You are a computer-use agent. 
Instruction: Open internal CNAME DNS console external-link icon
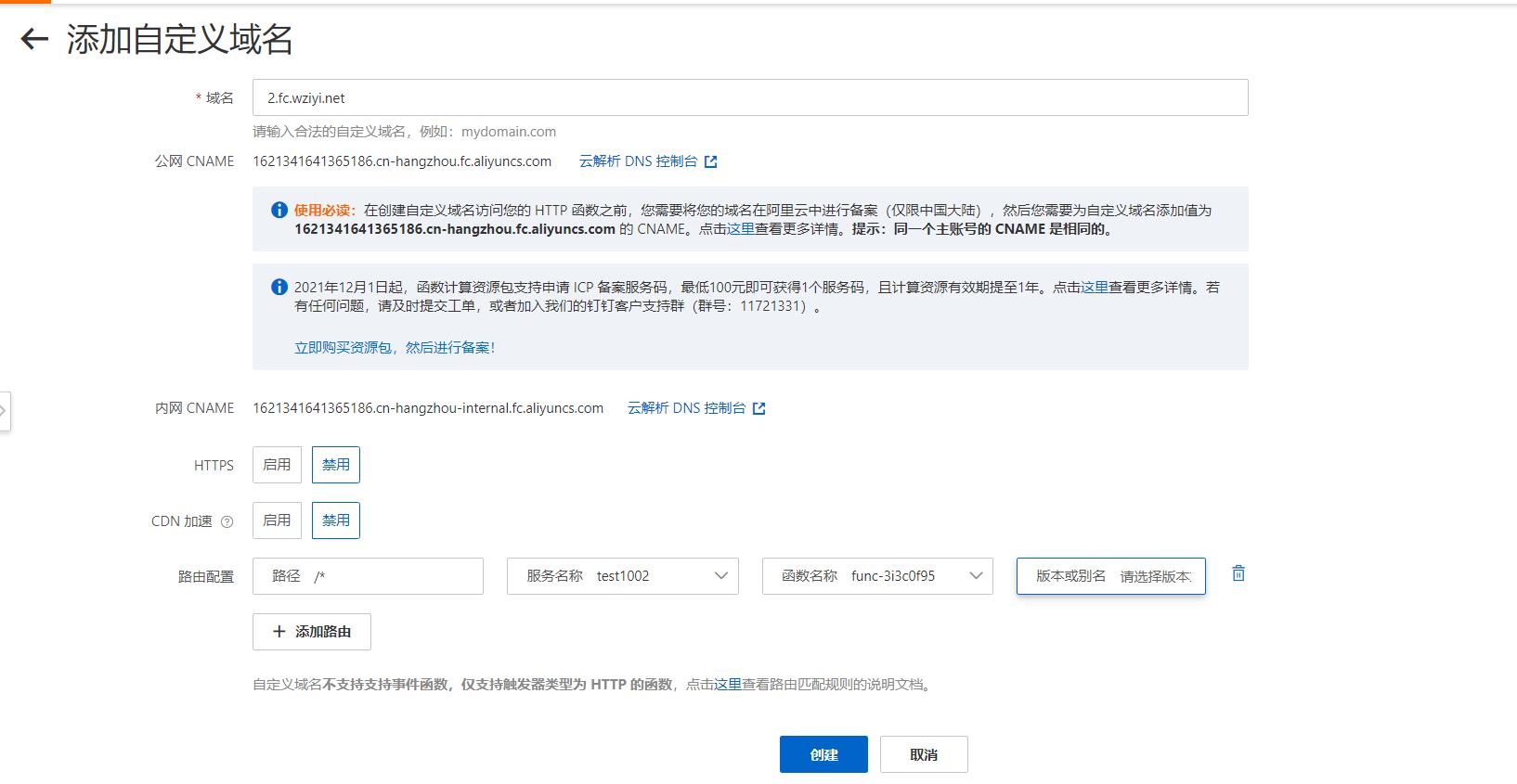tap(759, 408)
